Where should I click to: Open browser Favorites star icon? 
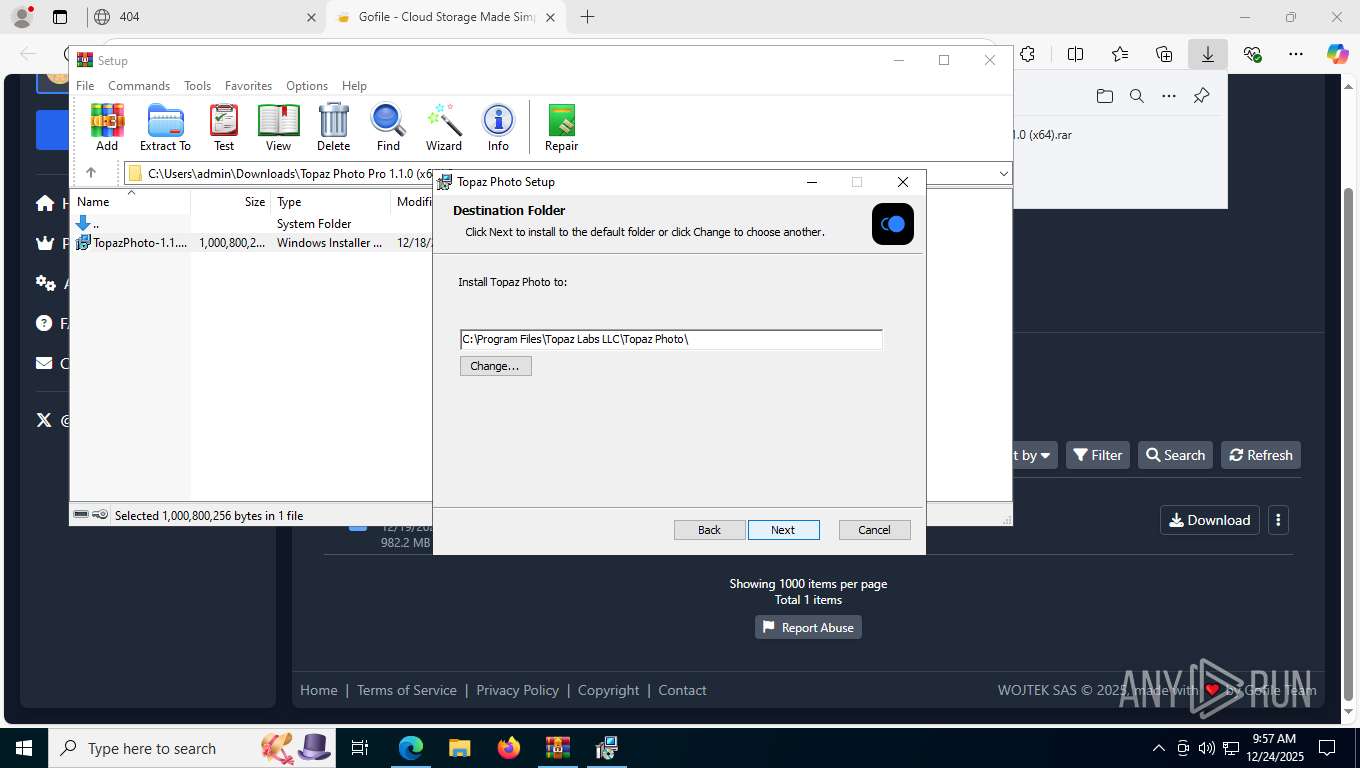(1120, 54)
